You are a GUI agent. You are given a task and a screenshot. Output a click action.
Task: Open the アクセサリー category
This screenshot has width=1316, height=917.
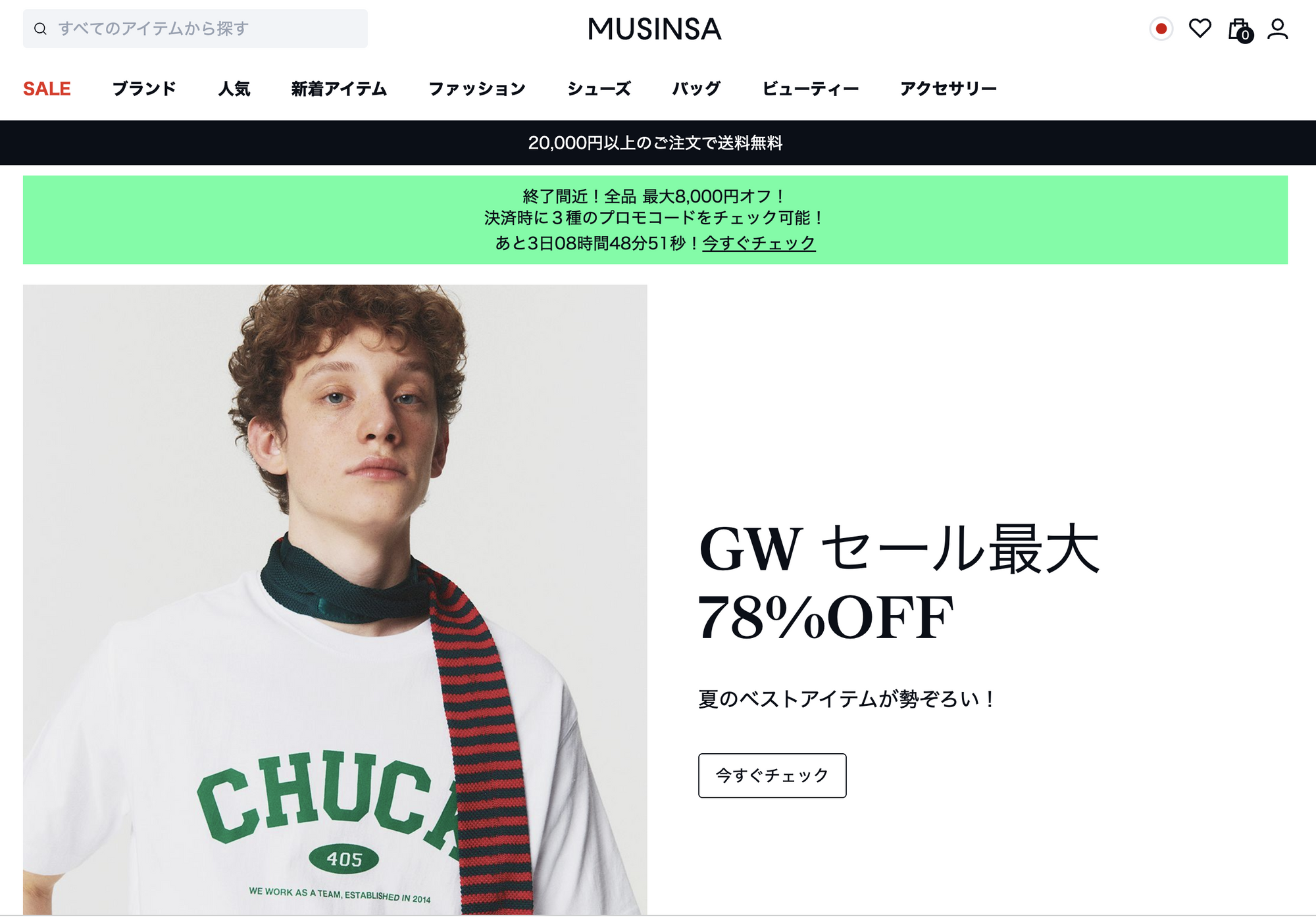point(948,89)
